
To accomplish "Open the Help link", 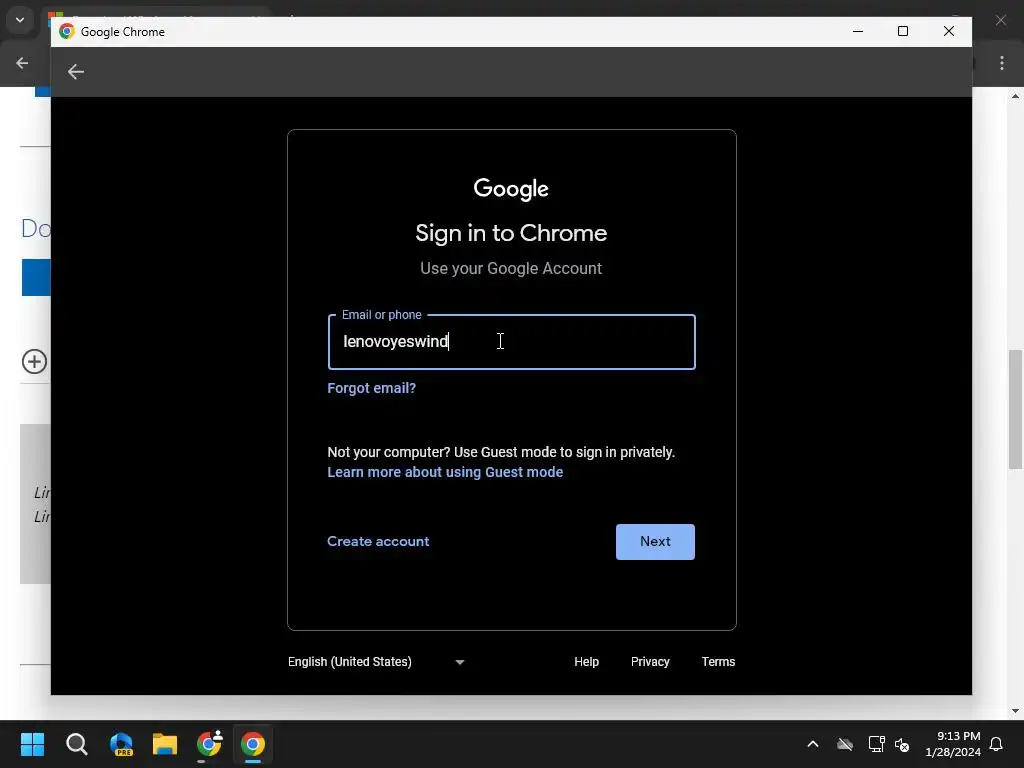I will coord(586,662).
